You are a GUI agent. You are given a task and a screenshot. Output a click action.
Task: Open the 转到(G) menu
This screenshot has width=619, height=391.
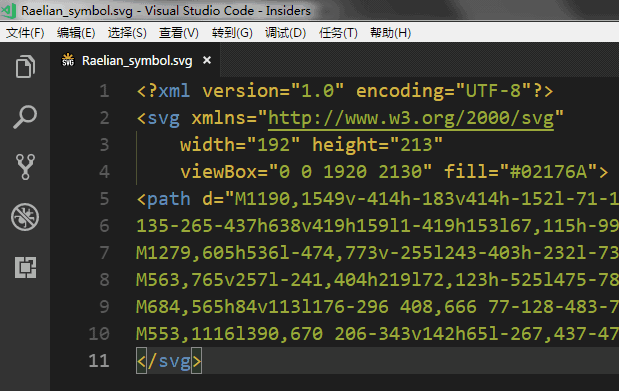click(232, 33)
